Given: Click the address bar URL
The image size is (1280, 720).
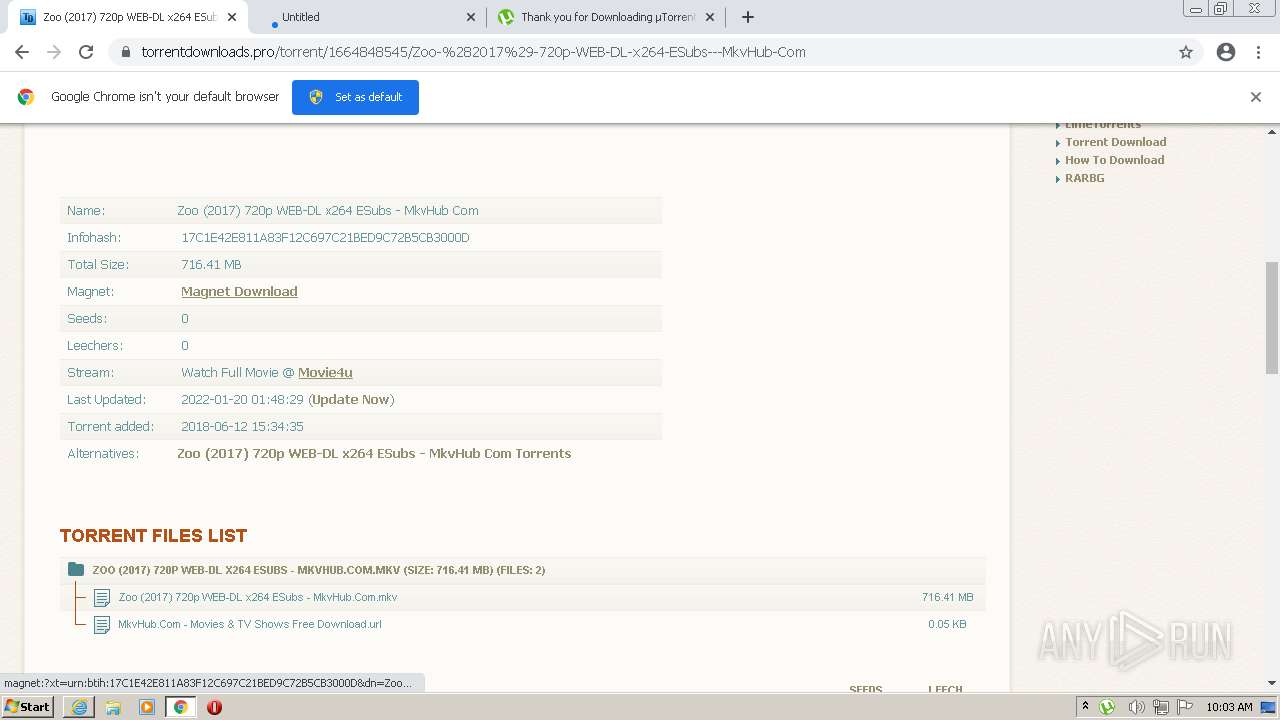Looking at the screenshot, I should point(473,52).
